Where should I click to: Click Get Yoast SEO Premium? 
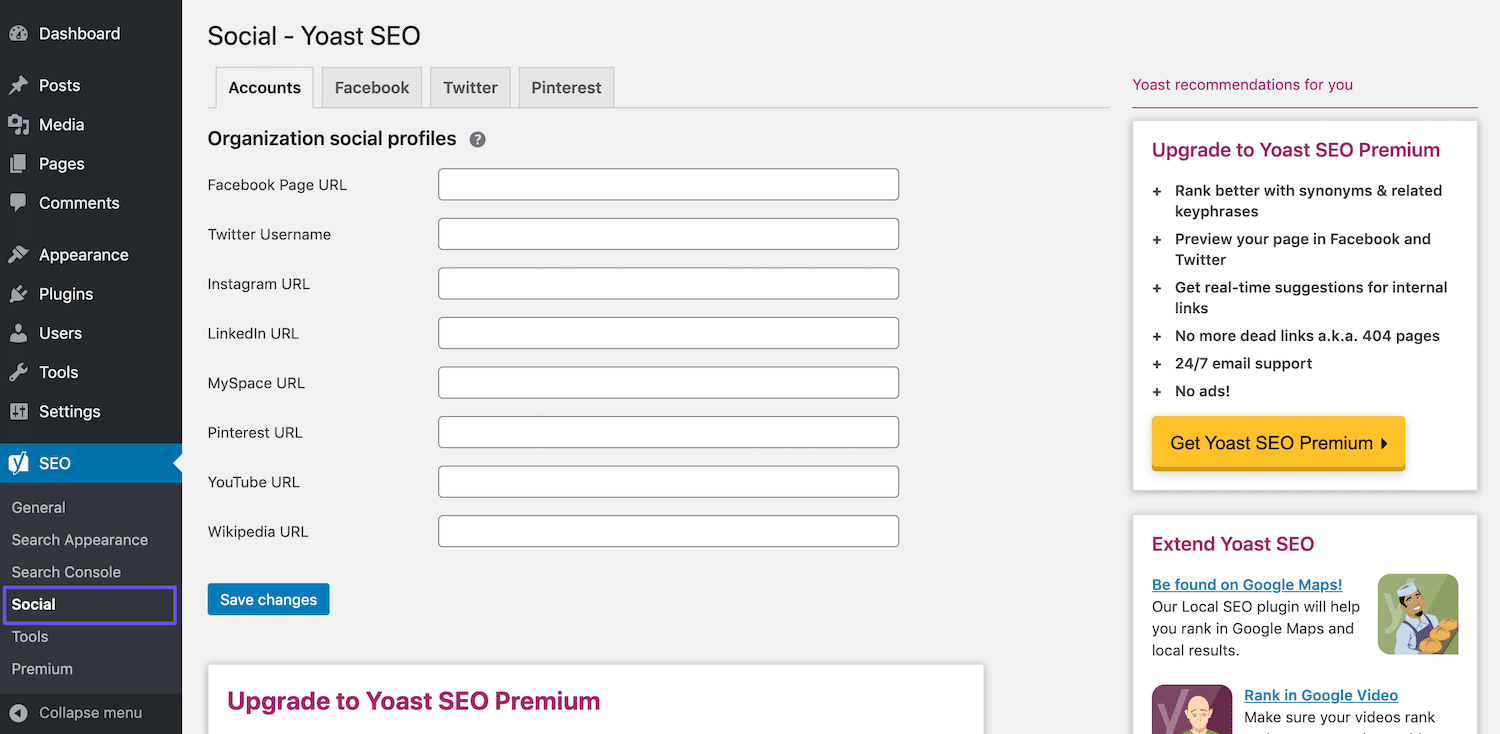click(x=1278, y=442)
